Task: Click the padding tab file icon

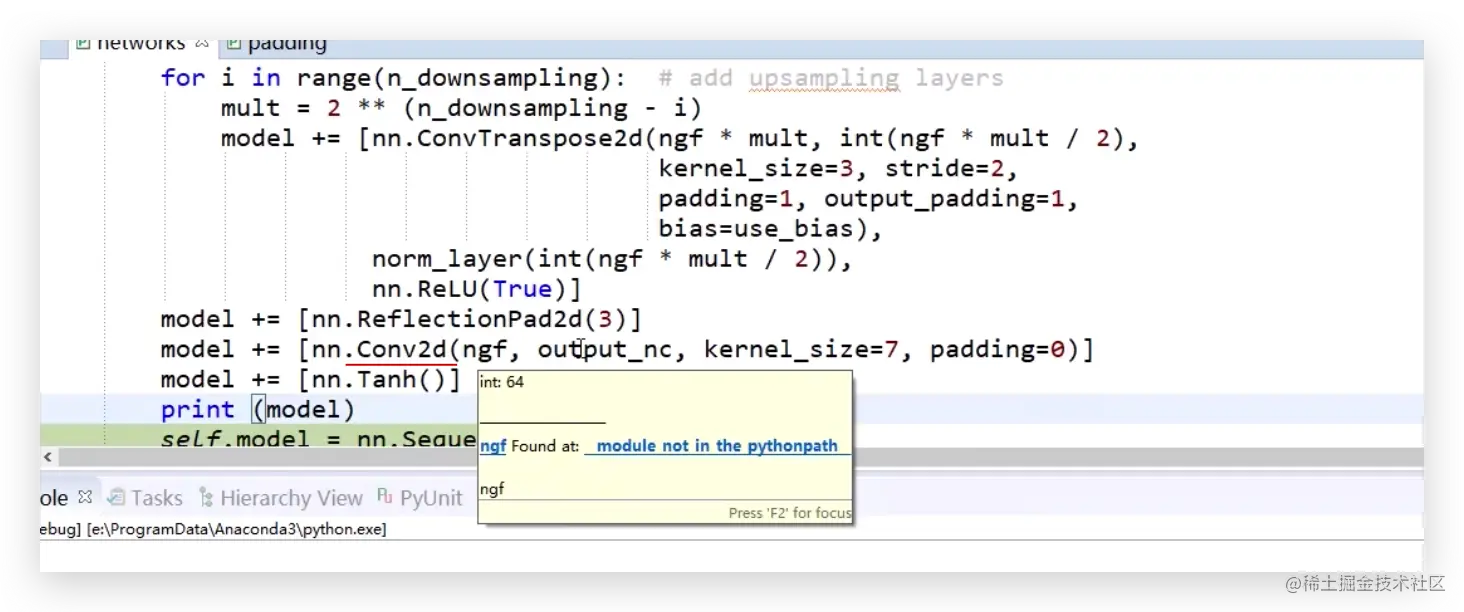Action: [x=233, y=44]
